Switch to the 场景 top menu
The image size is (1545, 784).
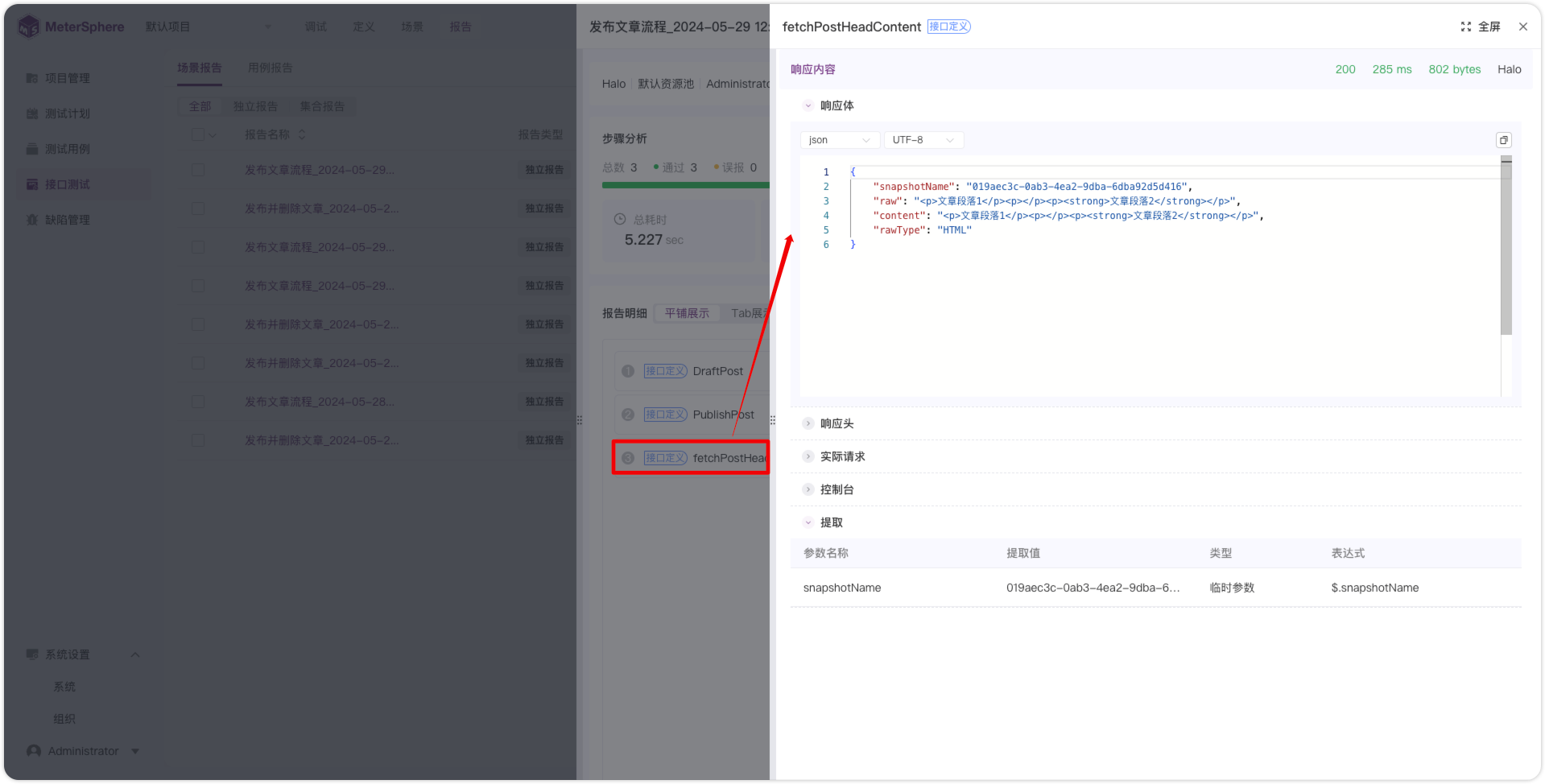412,27
